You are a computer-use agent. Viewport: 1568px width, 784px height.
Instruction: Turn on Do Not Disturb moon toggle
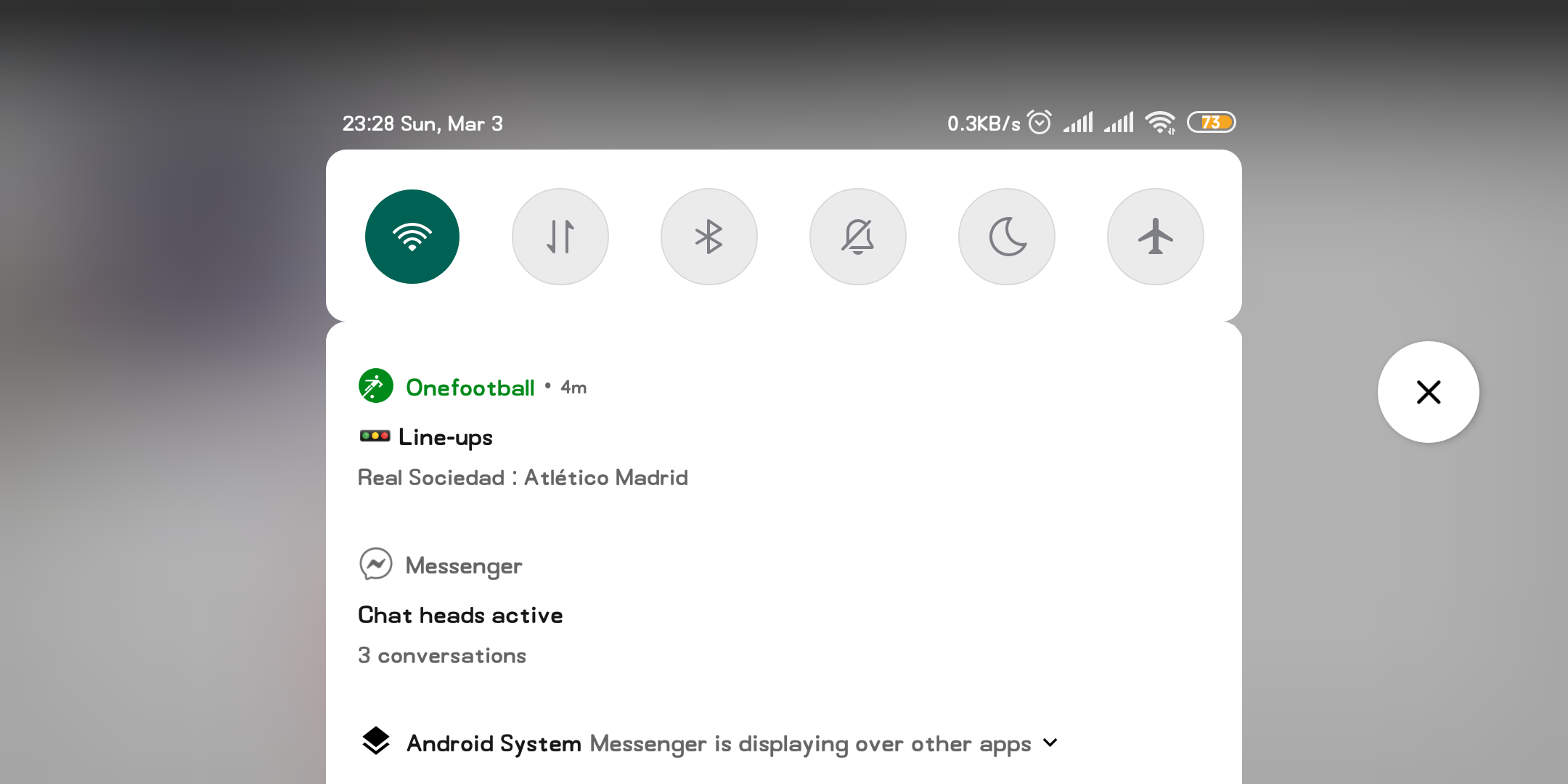coord(1007,237)
